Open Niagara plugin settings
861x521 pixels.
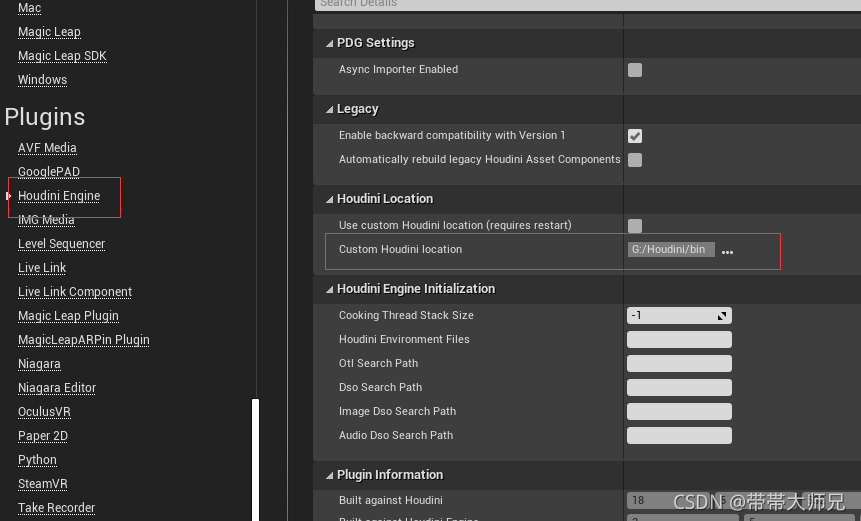point(39,364)
